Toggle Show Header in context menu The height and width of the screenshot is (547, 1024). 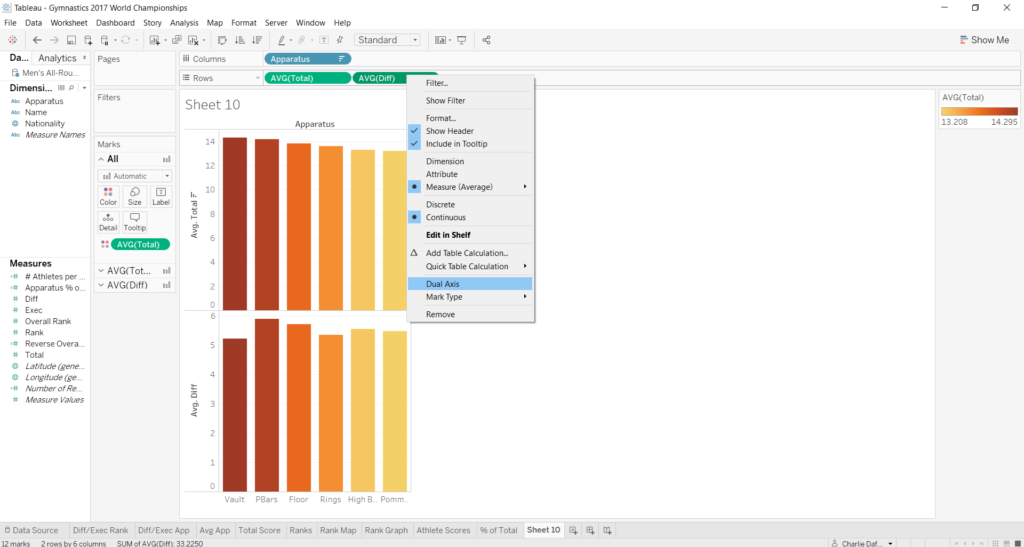click(449, 131)
